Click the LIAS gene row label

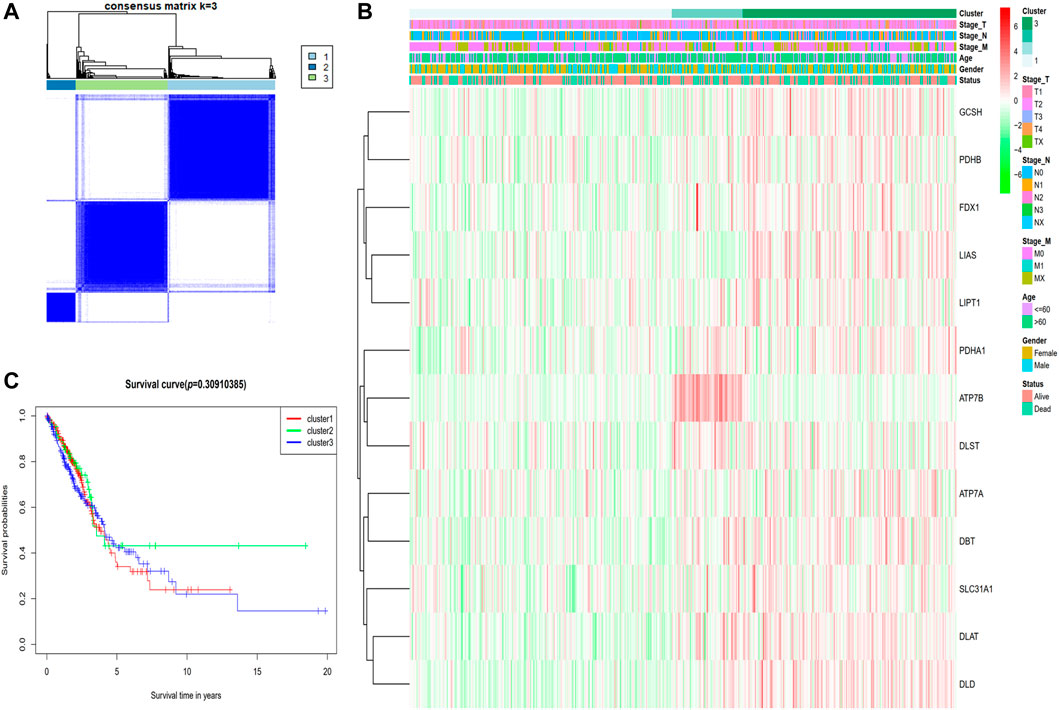coord(968,255)
